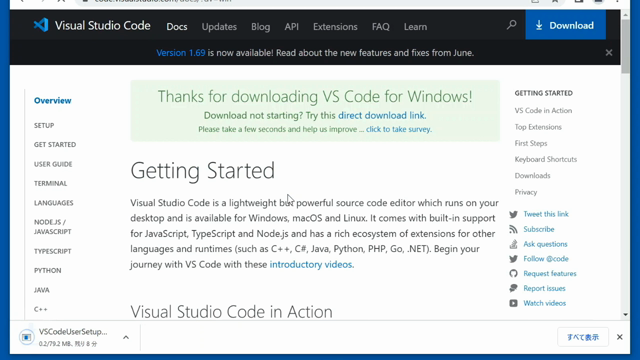Open the Extensions nav item
Viewport: 640px width, 360px height.
(335, 27)
